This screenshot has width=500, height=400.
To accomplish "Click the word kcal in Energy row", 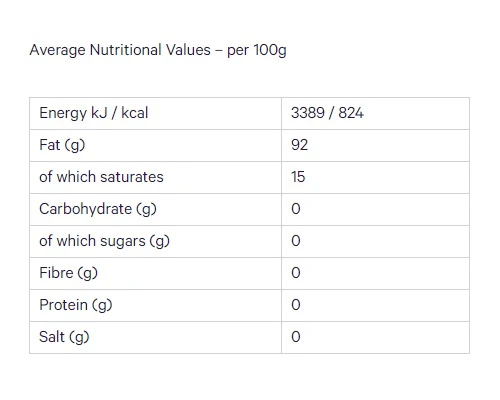I will pyautogui.click(x=135, y=113).
